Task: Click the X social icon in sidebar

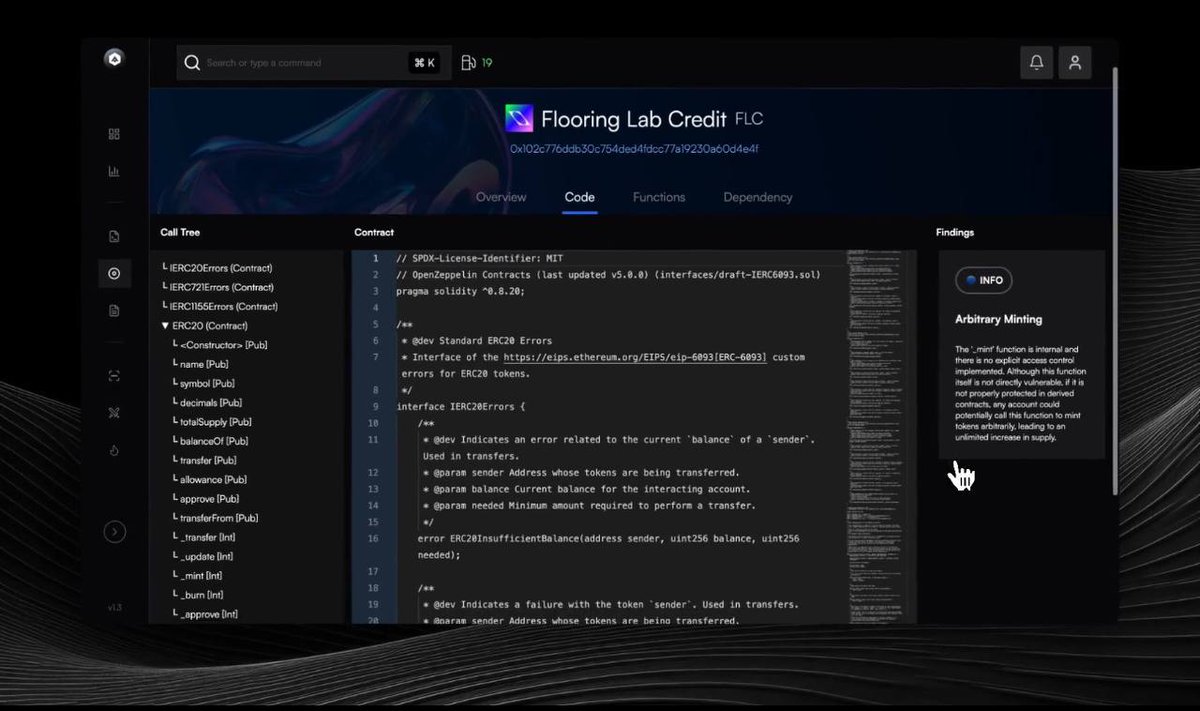Action: 114,413
